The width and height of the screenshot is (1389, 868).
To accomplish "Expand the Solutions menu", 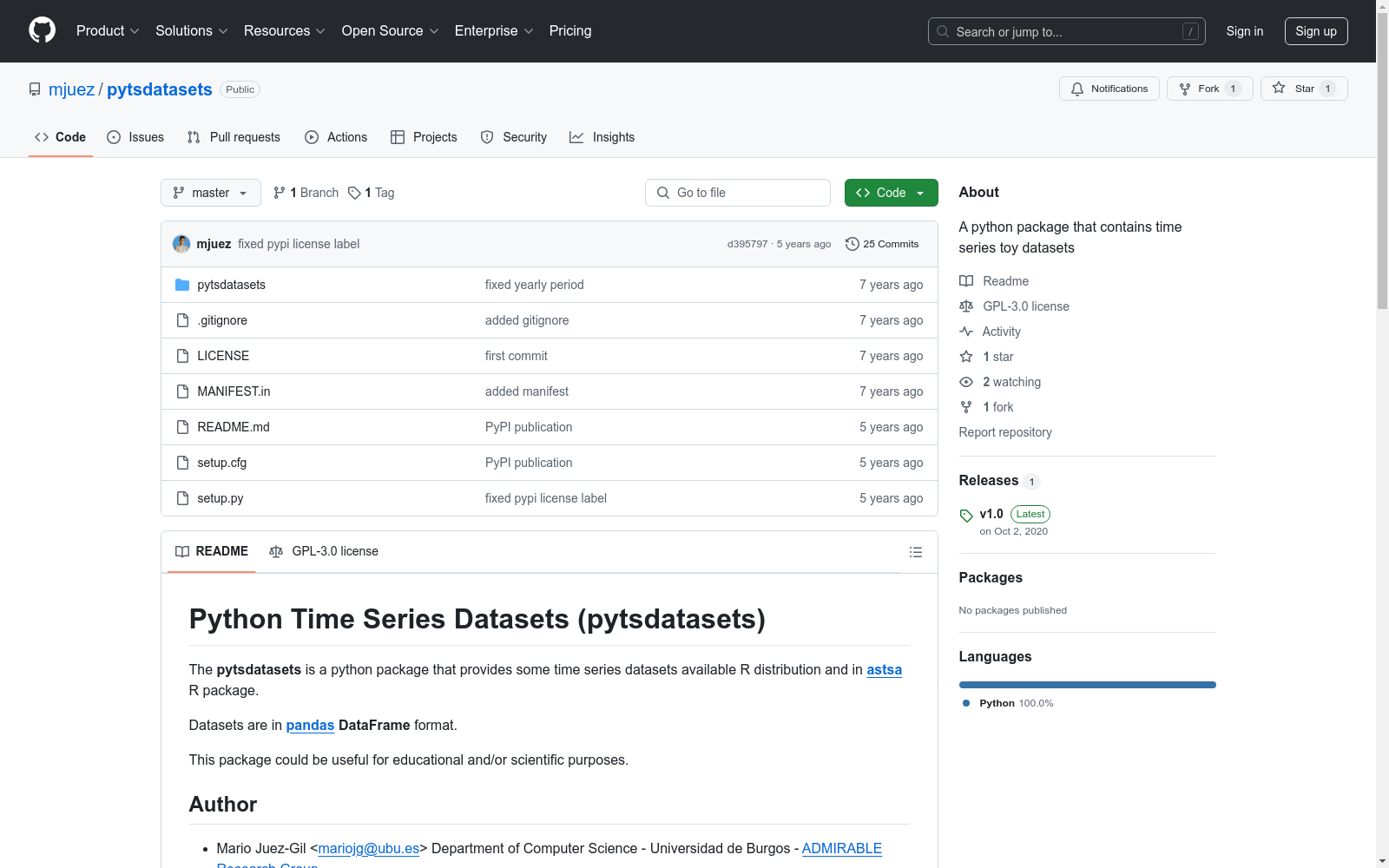I will (x=192, y=30).
